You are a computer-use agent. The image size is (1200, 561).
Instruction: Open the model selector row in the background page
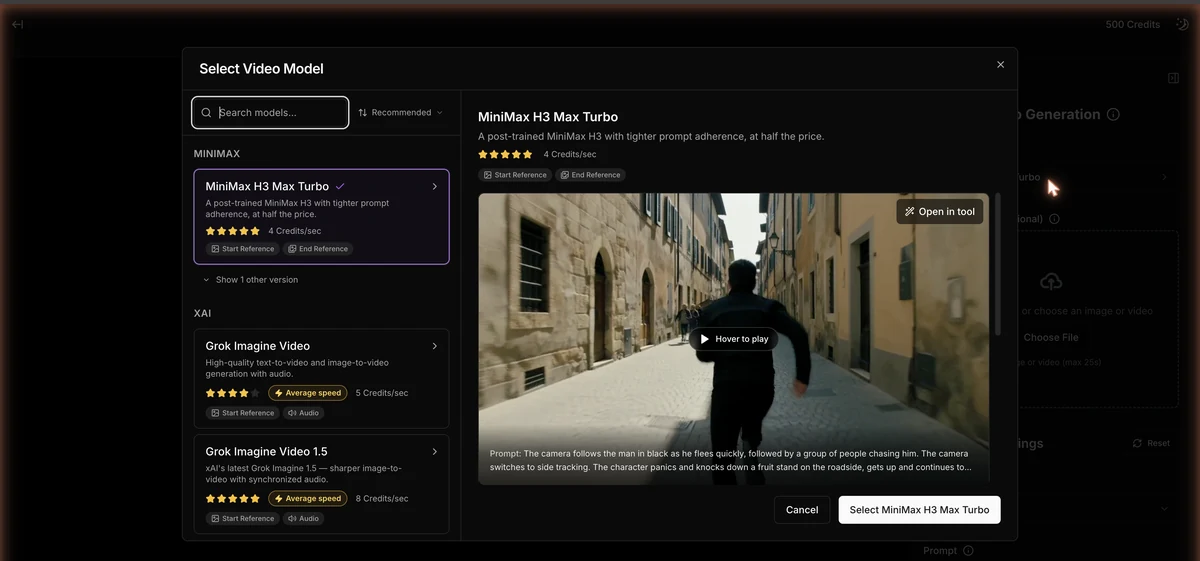tap(1098, 177)
